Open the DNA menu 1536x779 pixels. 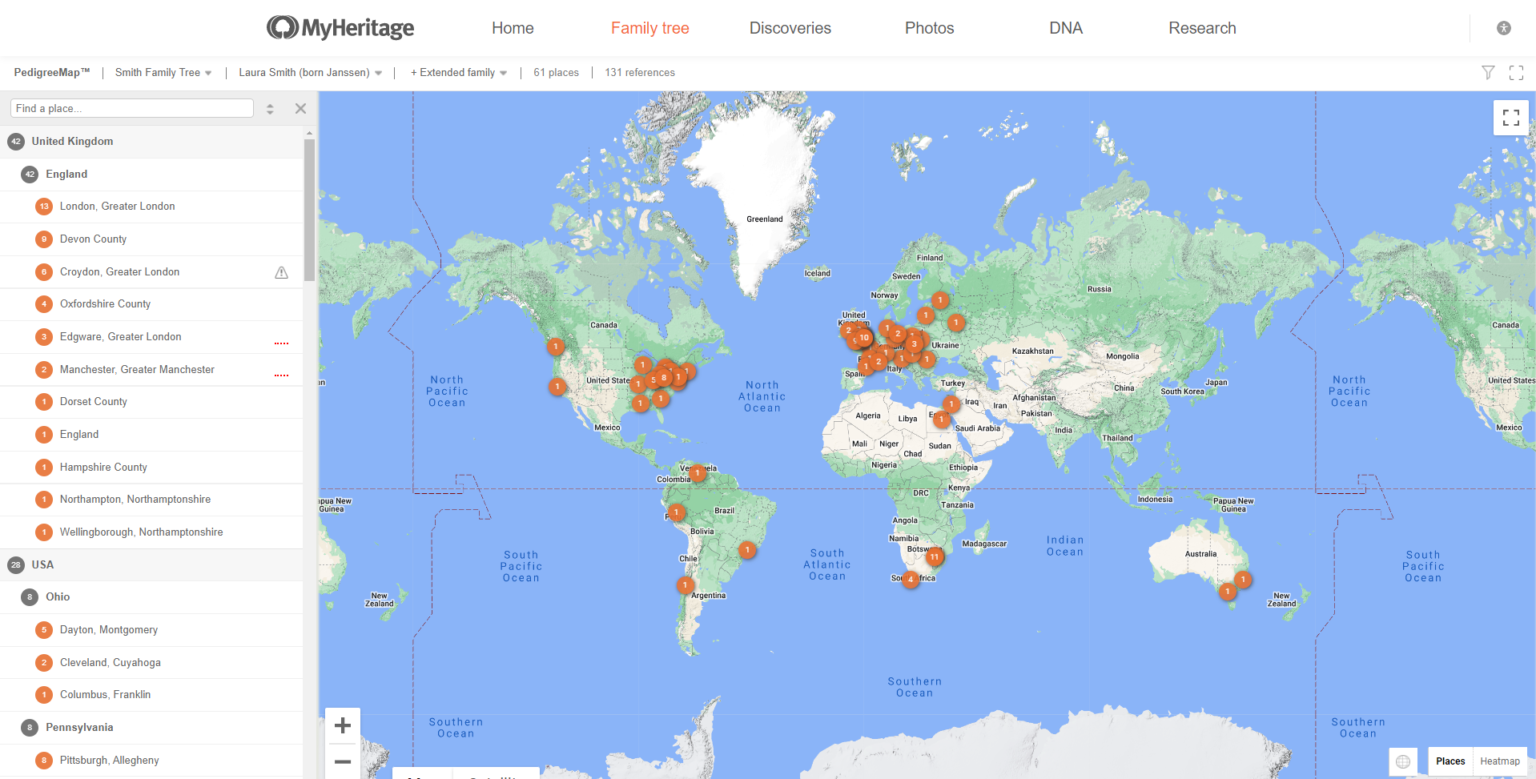tap(1065, 28)
